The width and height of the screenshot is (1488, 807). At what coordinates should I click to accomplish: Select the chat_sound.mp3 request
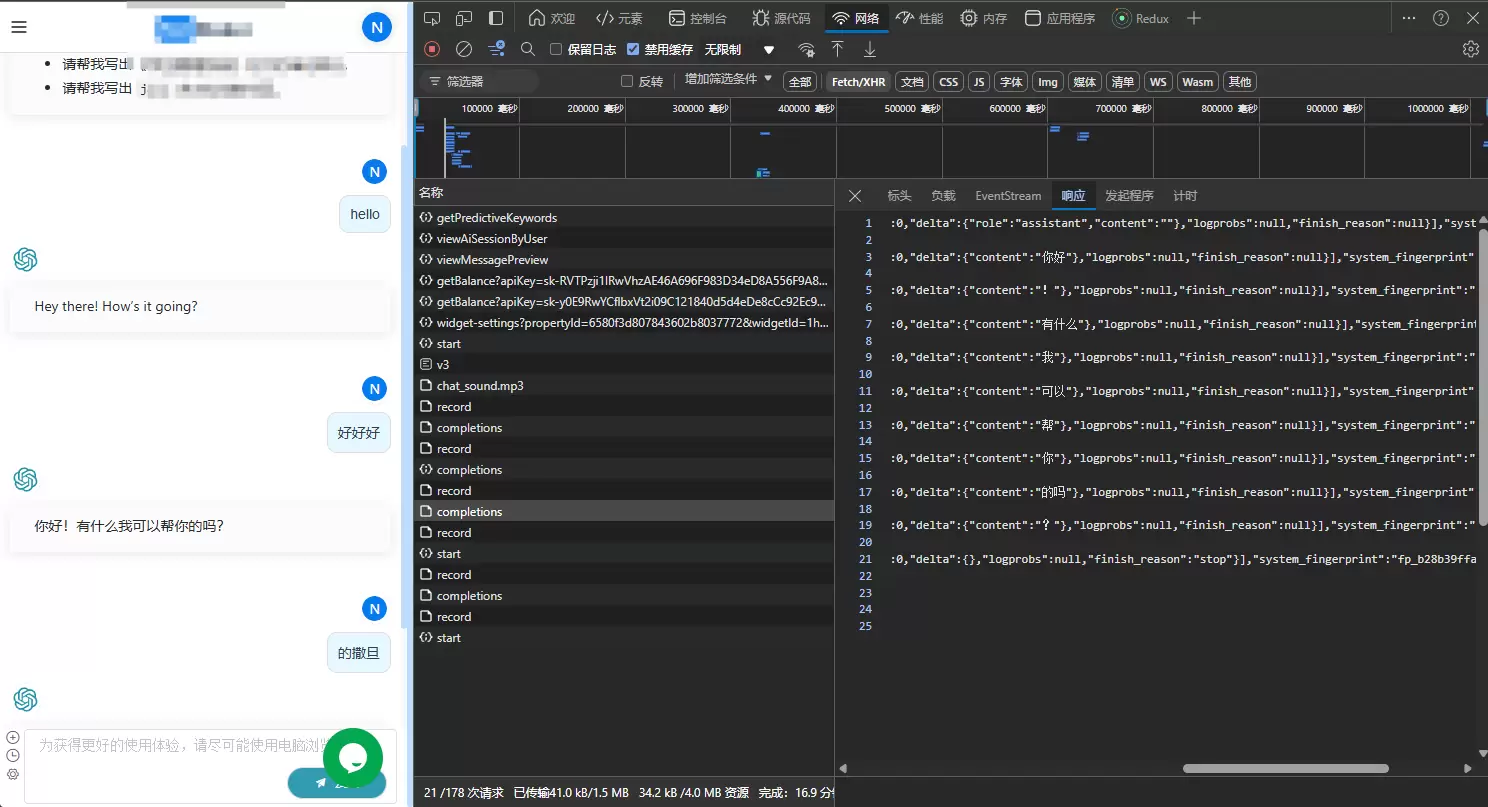[x=624, y=386]
